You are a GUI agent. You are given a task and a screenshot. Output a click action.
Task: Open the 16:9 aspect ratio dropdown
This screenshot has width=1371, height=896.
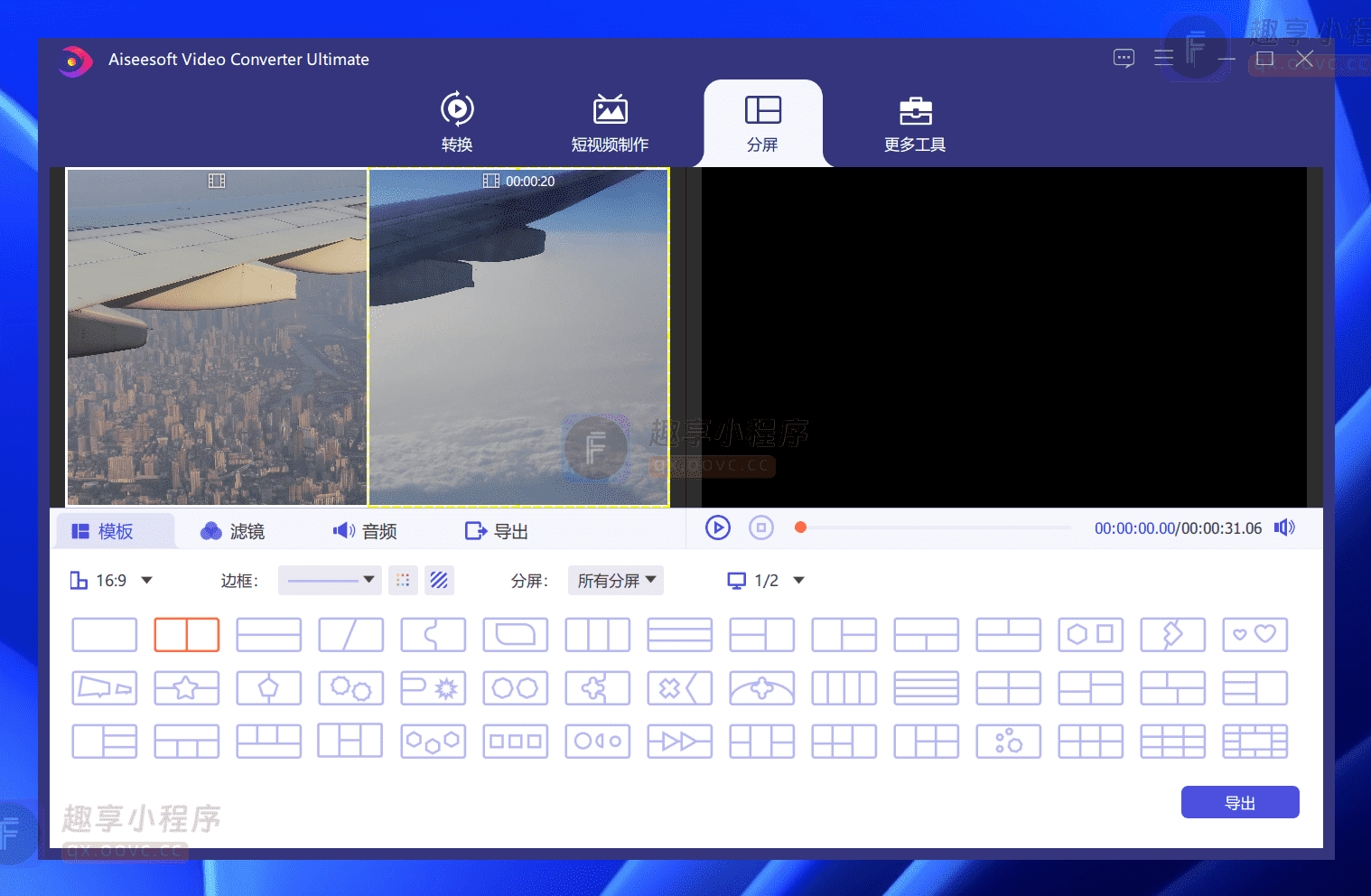(x=112, y=581)
